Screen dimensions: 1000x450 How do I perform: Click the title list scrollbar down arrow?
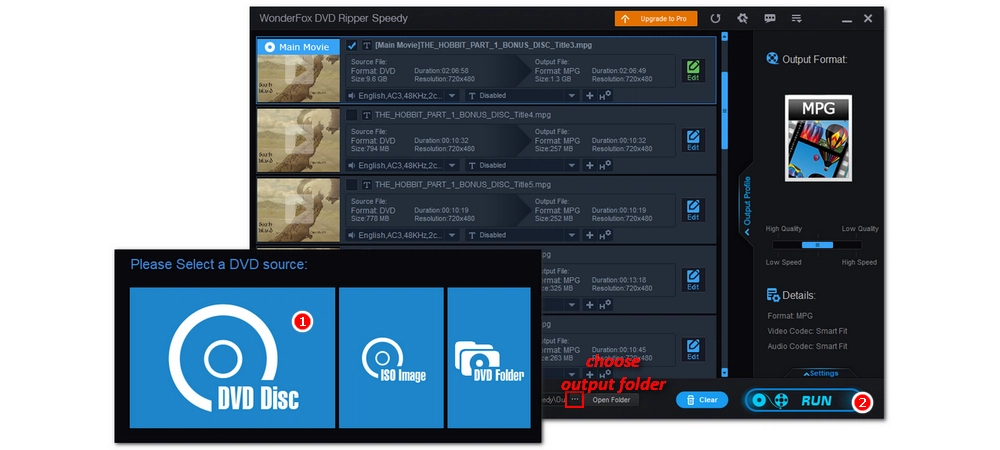[x=724, y=372]
